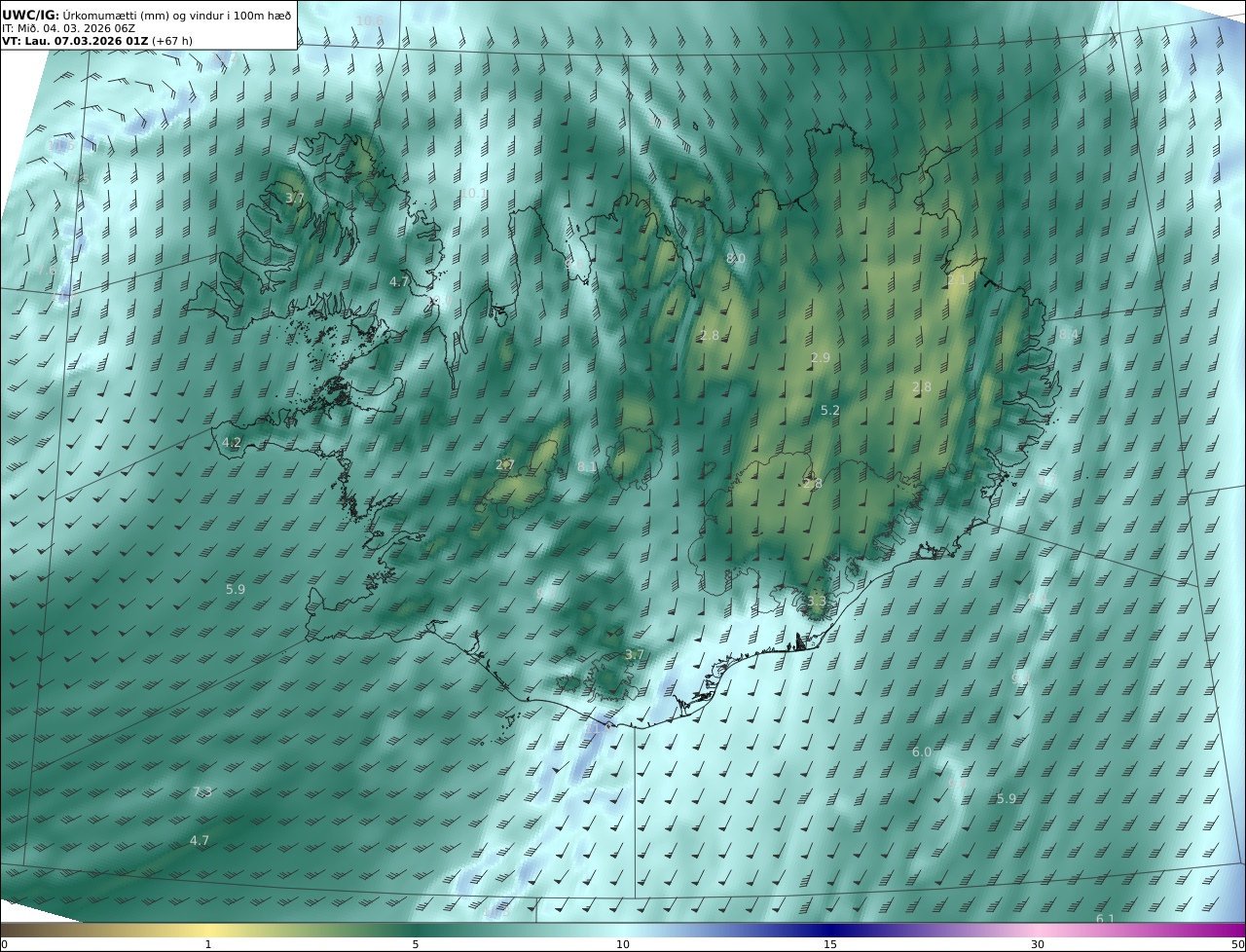The image size is (1246, 952).
Task: Click the '2.9' value label on the map
Action: [821, 358]
